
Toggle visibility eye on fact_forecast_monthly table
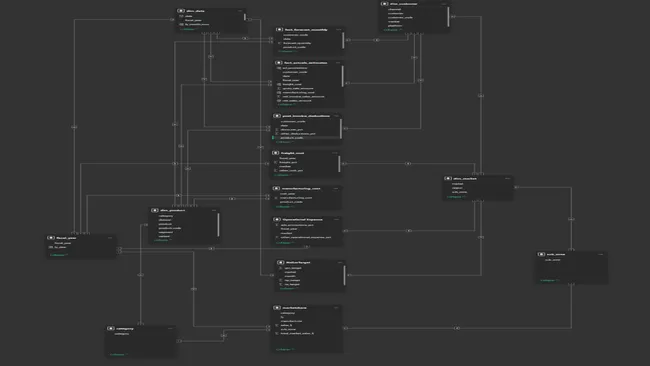(279, 30)
